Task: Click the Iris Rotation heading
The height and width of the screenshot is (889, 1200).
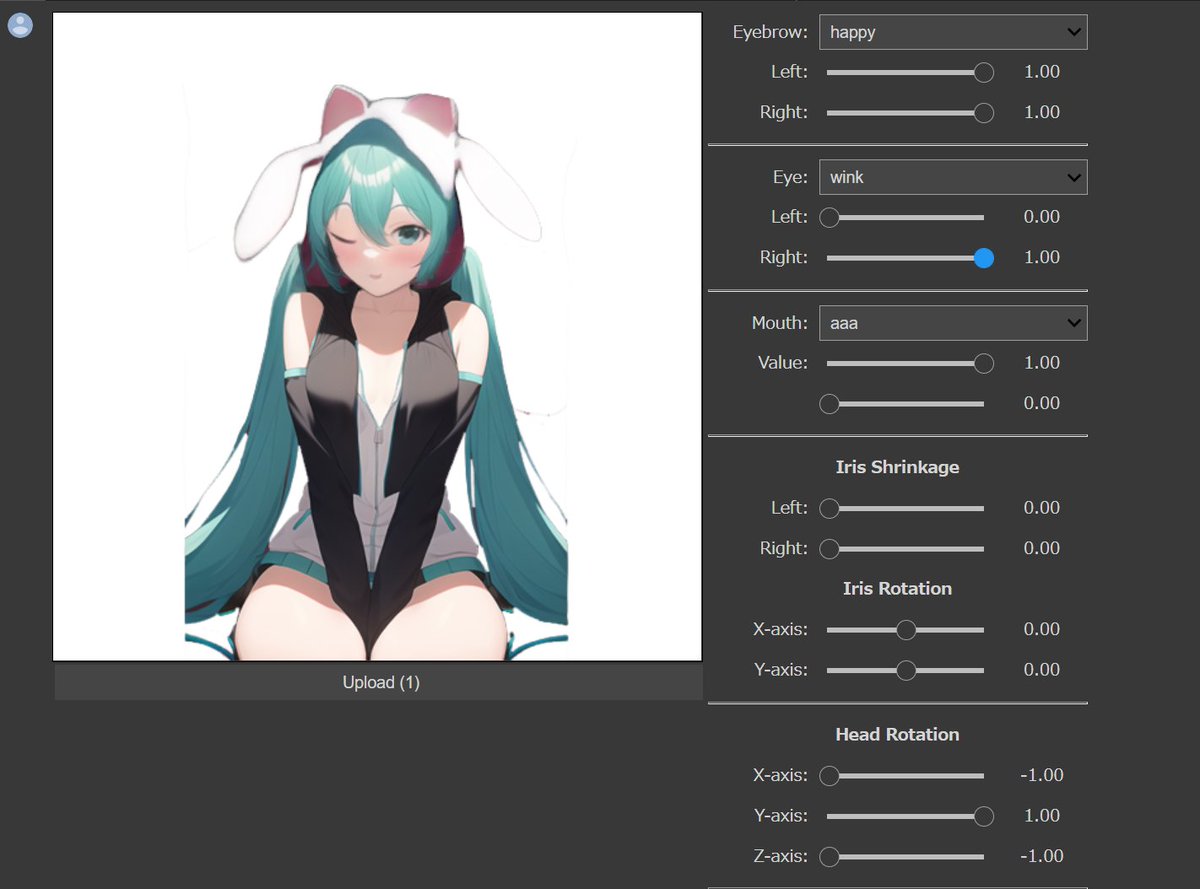Action: point(897,588)
